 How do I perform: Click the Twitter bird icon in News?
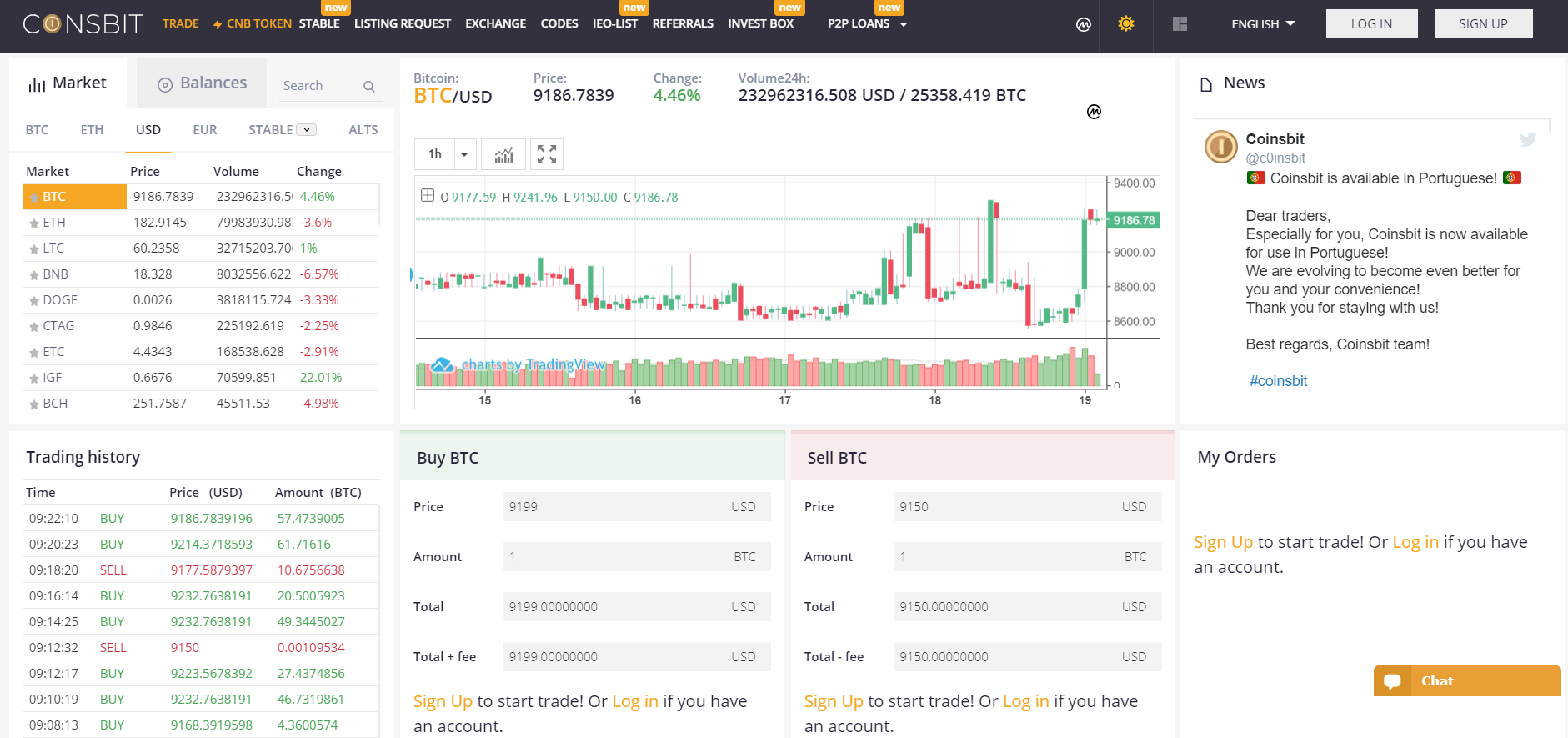click(x=1528, y=139)
